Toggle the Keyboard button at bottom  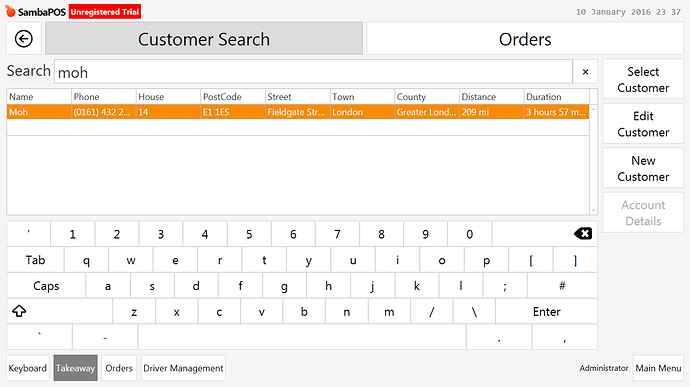pos(27,368)
